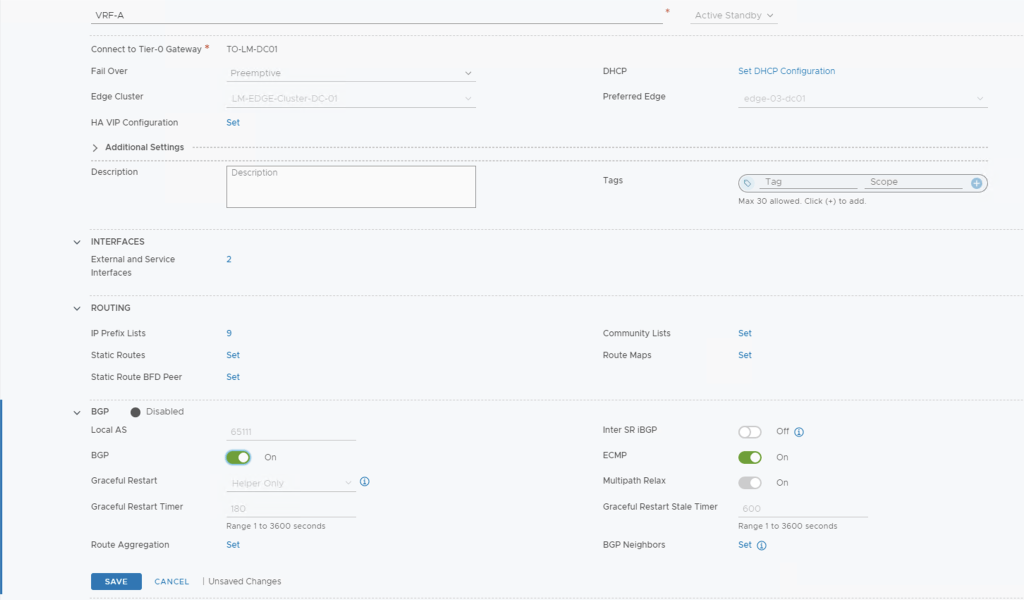The image size is (1024, 600).
Task: Expand the Additional Settings section
Action: pos(96,148)
